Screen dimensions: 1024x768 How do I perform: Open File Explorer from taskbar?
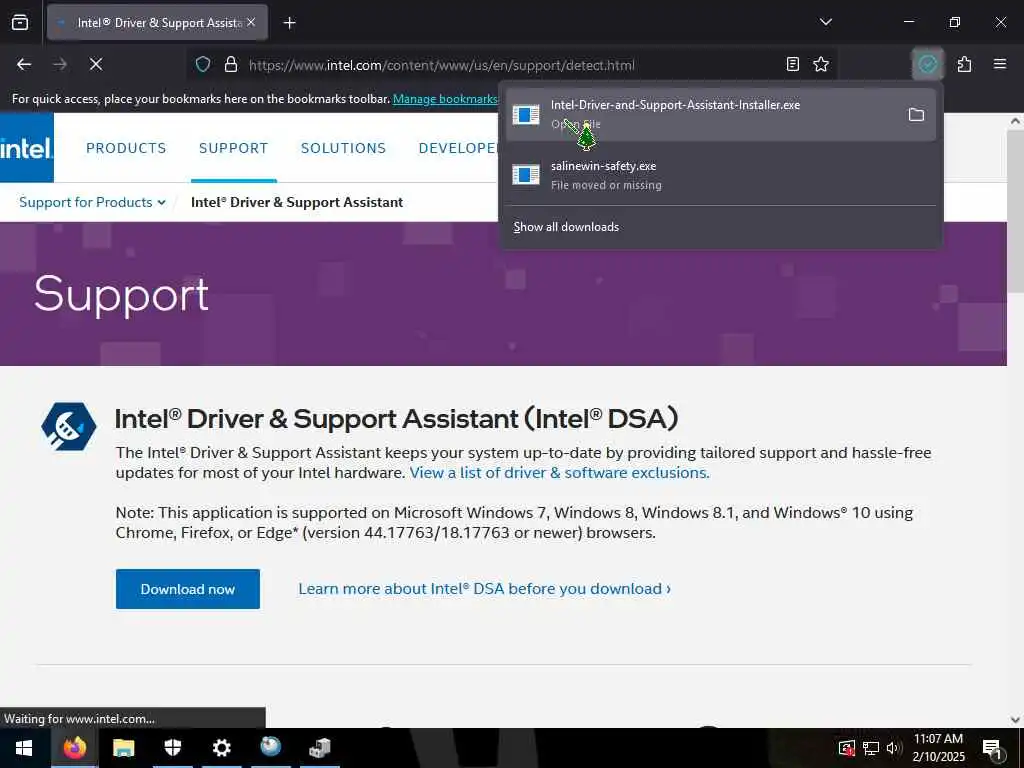point(123,748)
